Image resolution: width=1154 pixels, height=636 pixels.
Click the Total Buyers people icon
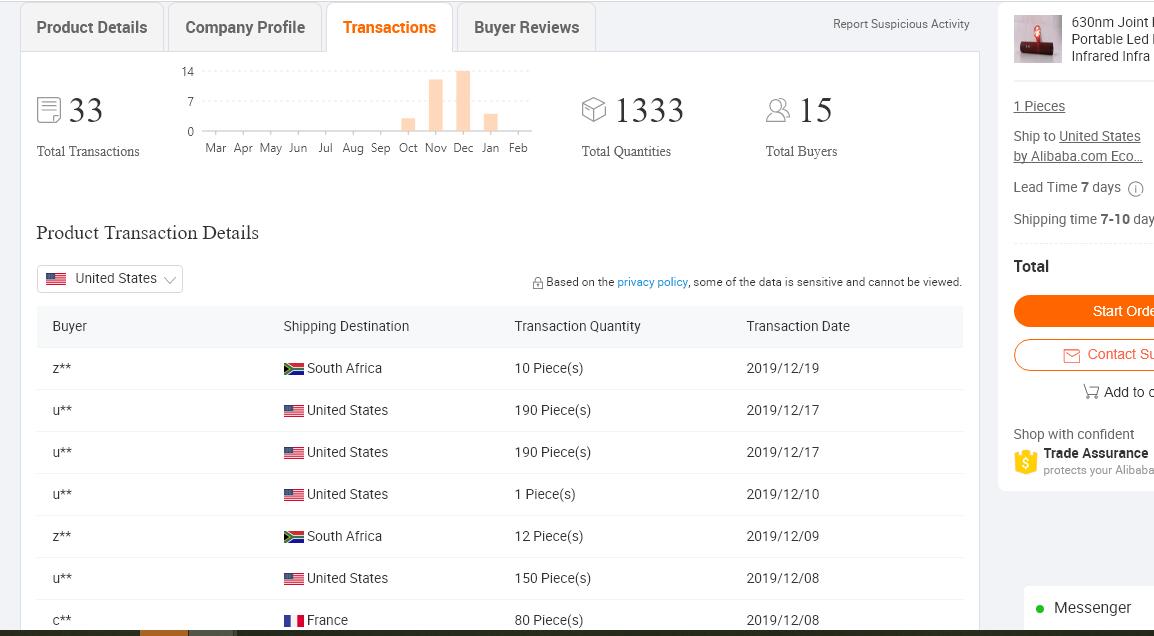pyautogui.click(x=778, y=110)
